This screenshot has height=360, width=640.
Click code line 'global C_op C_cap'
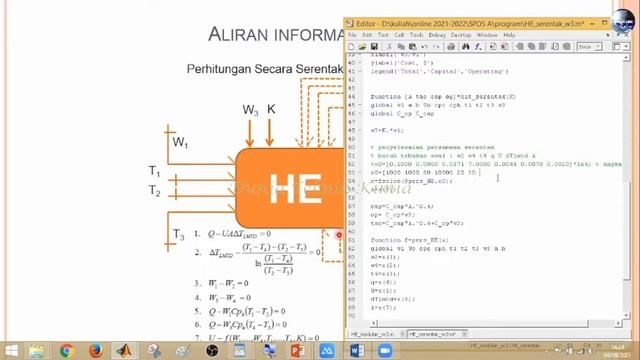coord(402,113)
